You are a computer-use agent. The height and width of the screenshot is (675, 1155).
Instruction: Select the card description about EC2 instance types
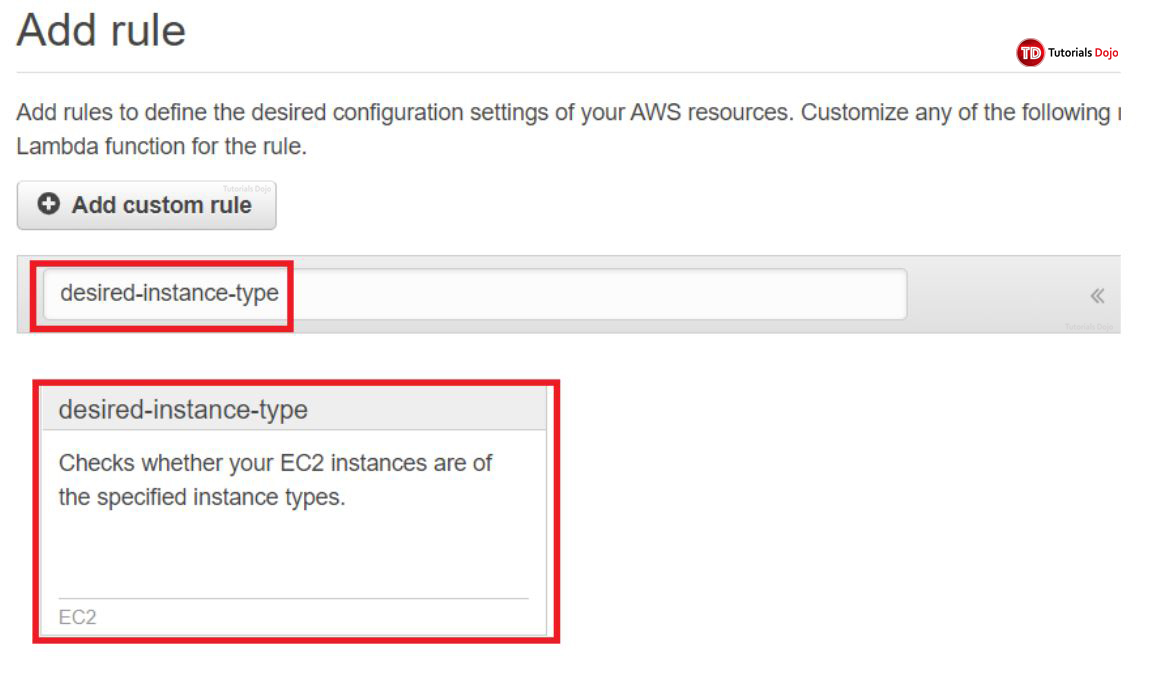click(275, 480)
